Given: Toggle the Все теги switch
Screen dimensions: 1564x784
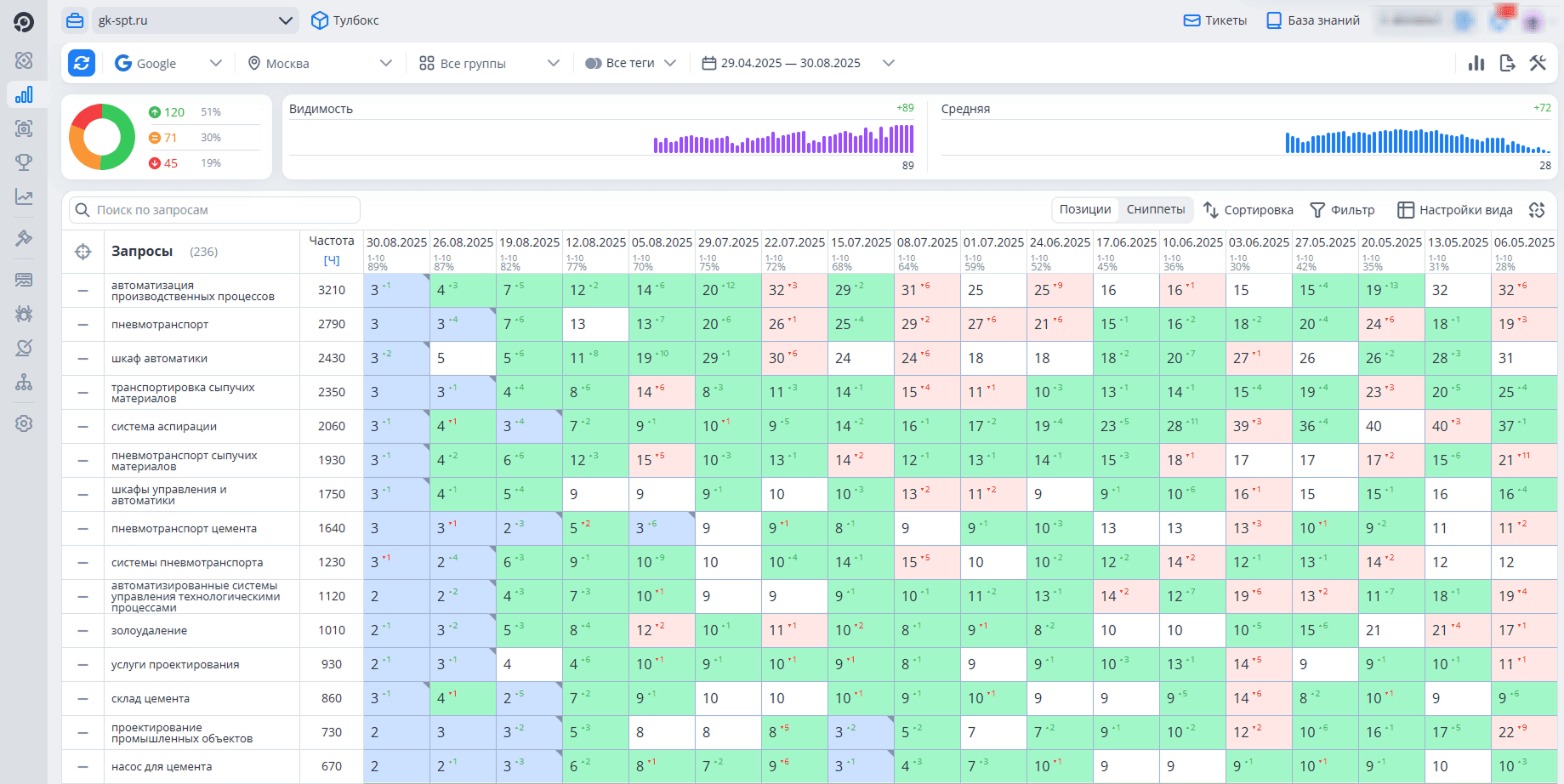Looking at the screenshot, I should 594,63.
